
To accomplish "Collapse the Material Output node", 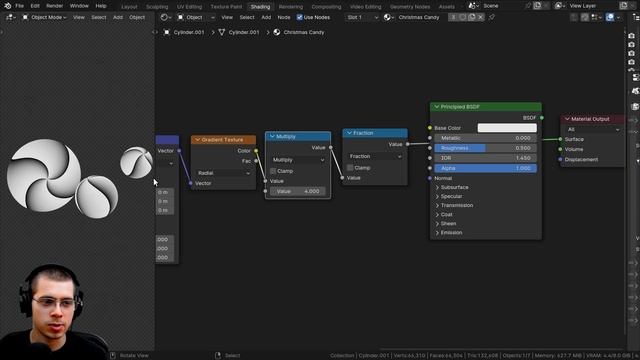I will pos(567,119).
